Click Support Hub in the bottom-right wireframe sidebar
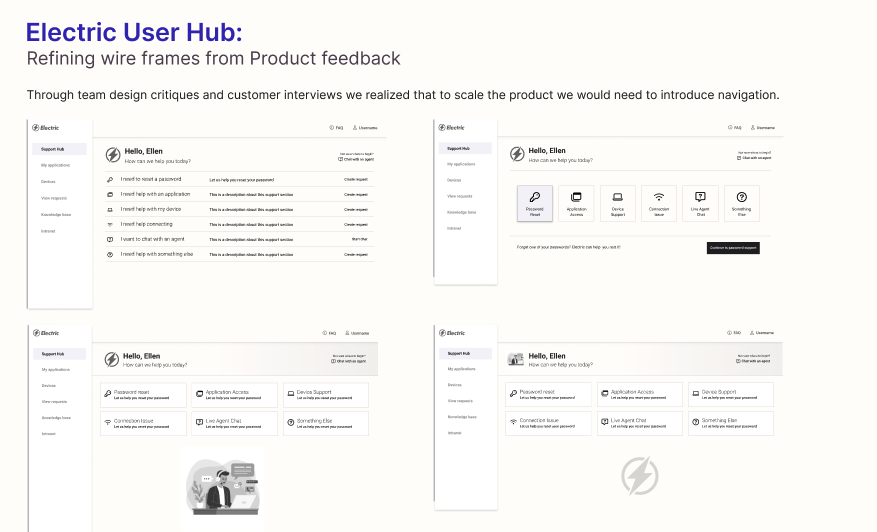 (x=461, y=354)
